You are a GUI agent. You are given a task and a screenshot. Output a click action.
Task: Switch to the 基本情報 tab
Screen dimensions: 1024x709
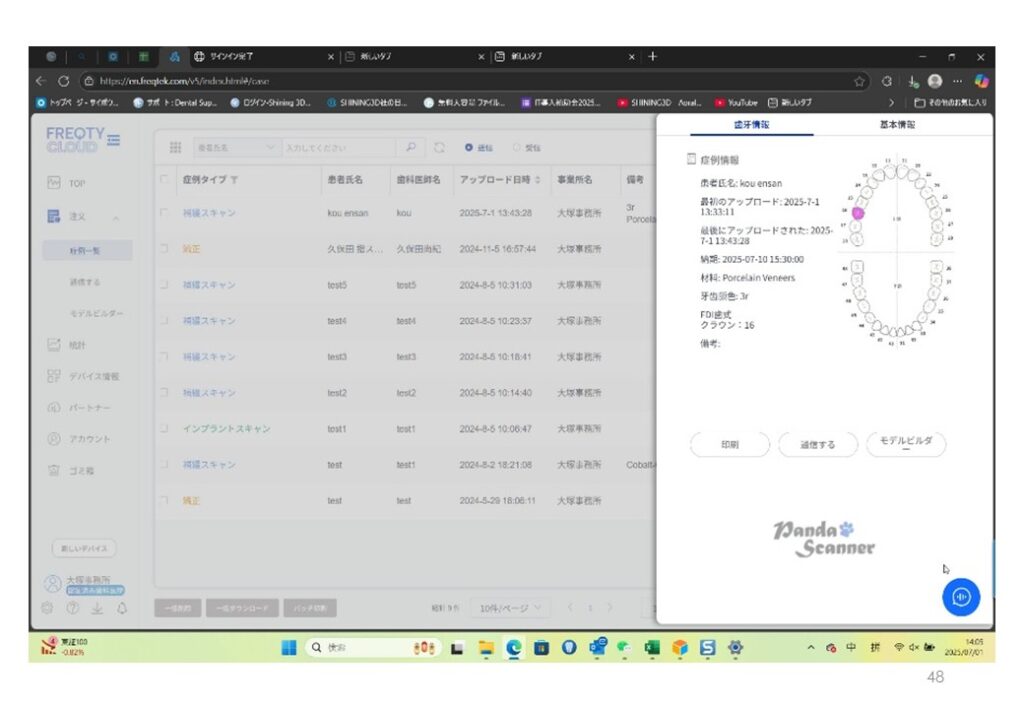tap(896, 125)
